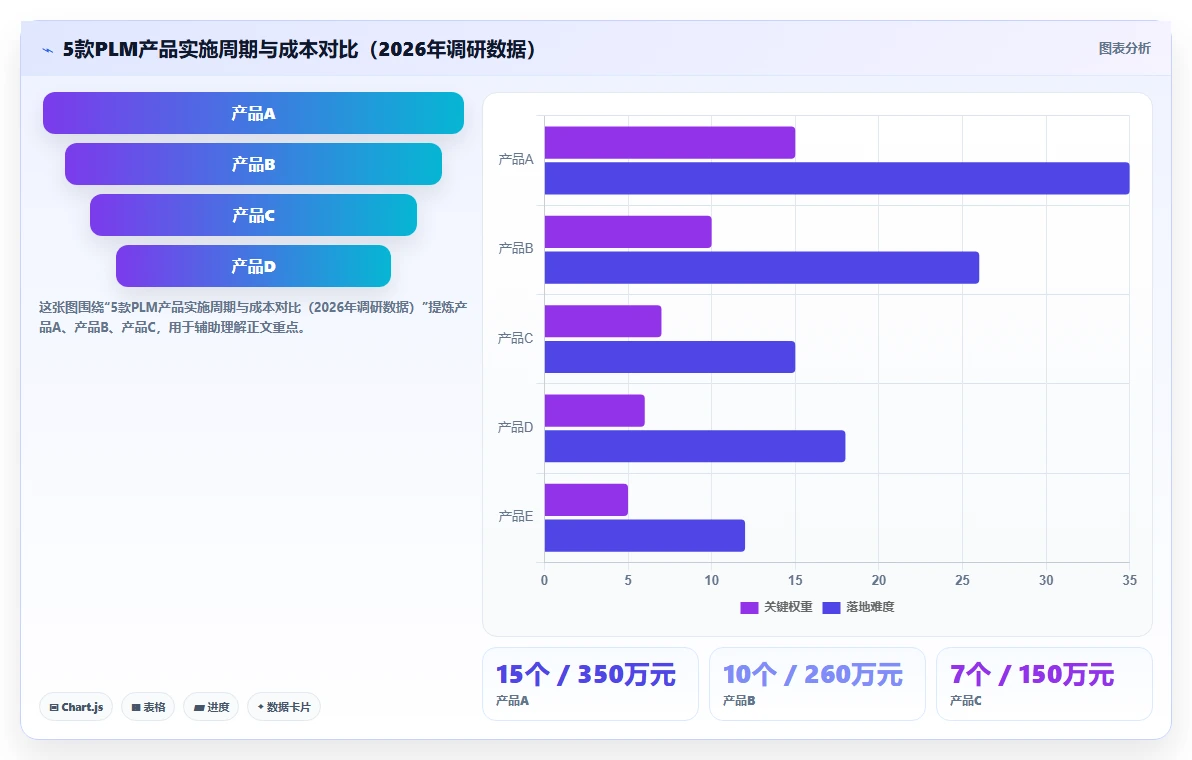Click 产品A purple 关键权重 bar
Screen dimensions: 1192x760
[x=670, y=143]
